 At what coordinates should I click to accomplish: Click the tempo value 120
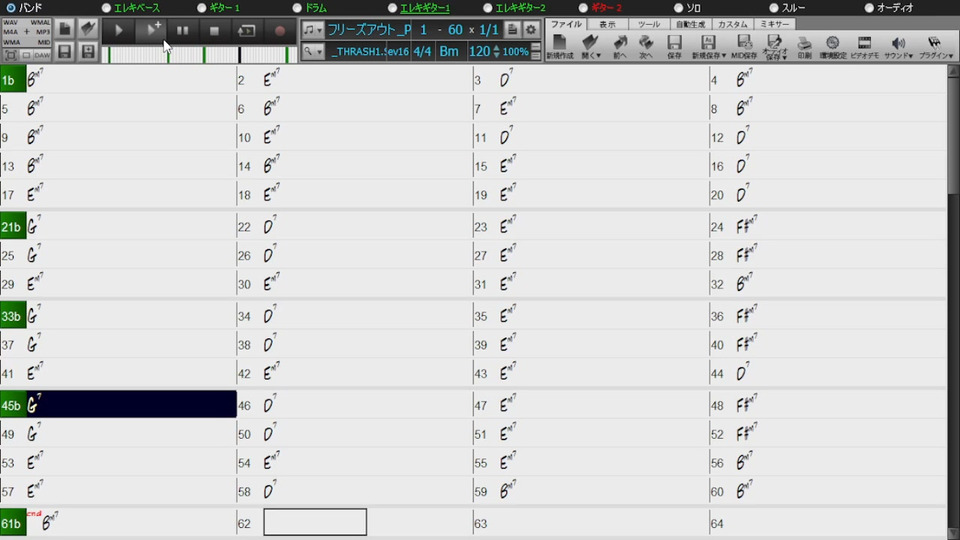point(479,51)
